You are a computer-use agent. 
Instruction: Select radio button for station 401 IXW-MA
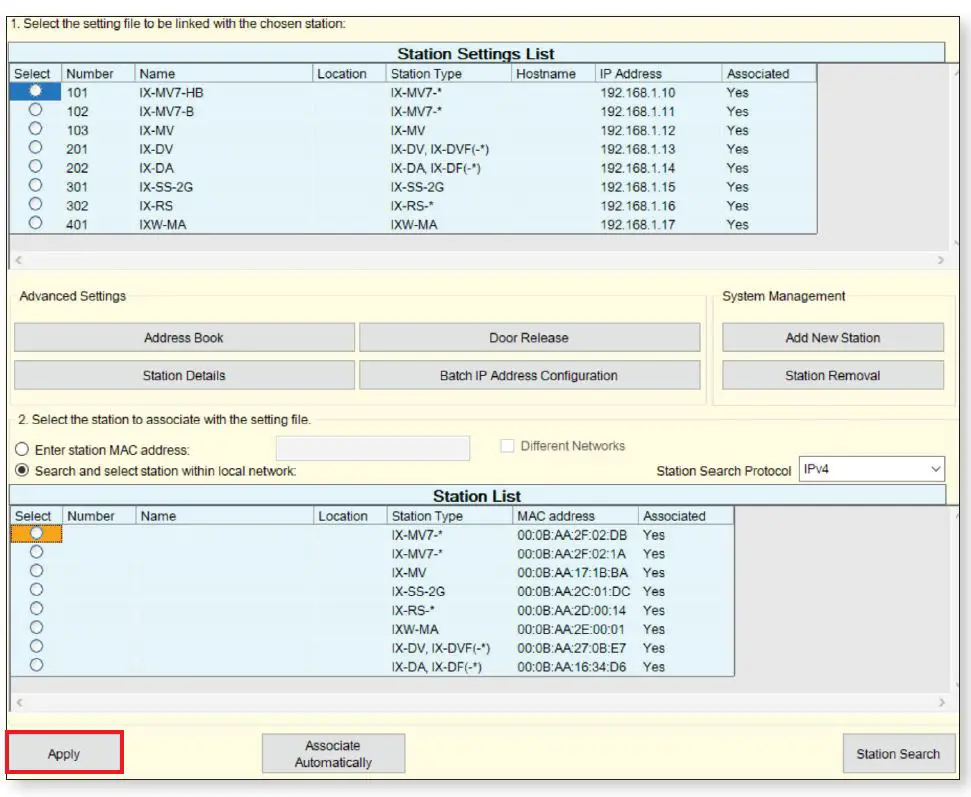pyautogui.click(x=36, y=223)
